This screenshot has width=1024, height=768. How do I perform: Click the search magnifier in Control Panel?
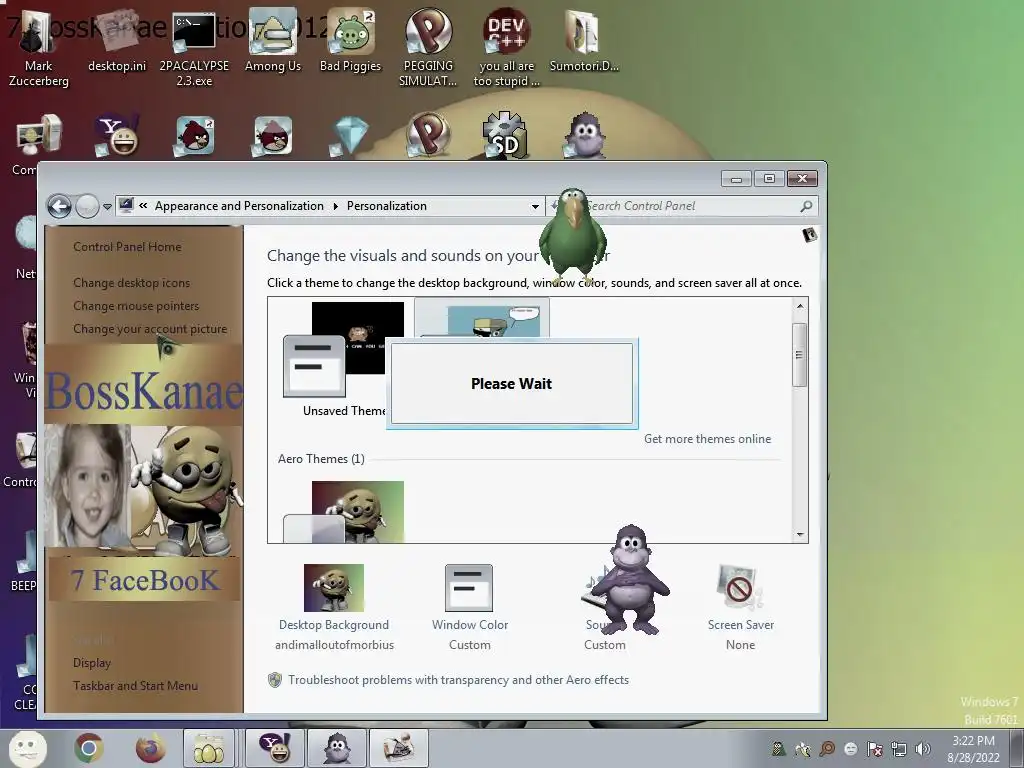click(x=806, y=206)
